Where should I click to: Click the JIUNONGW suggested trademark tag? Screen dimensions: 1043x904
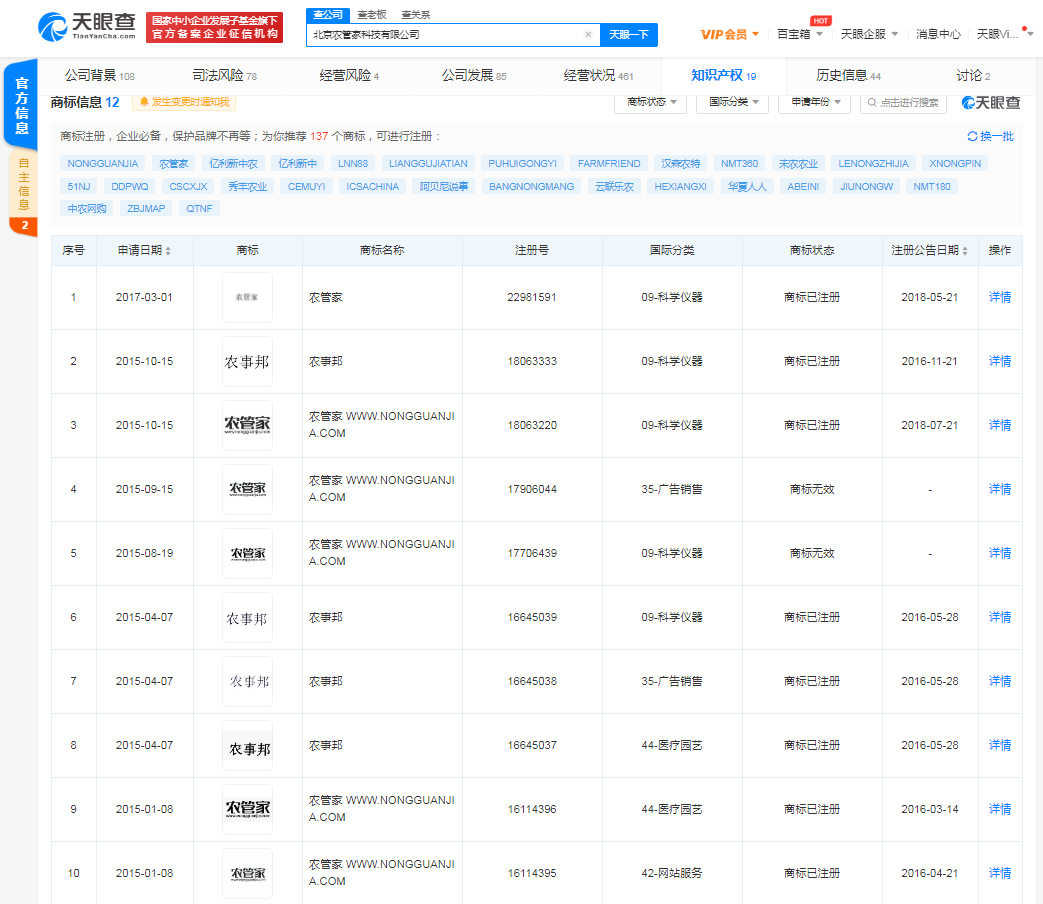click(x=866, y=187)
